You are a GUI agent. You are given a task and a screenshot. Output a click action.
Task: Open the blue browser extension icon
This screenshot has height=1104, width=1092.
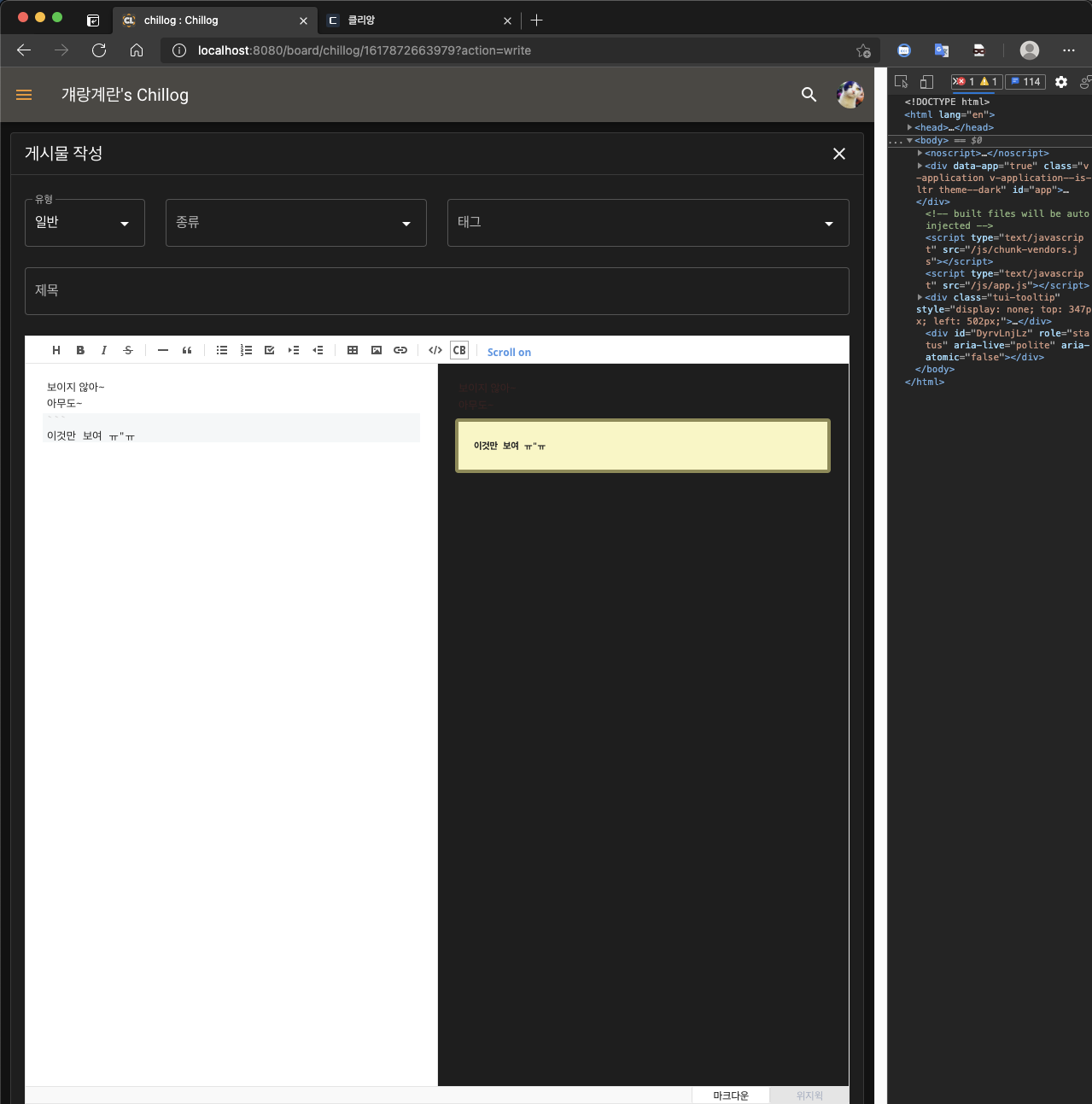point(904,50)
